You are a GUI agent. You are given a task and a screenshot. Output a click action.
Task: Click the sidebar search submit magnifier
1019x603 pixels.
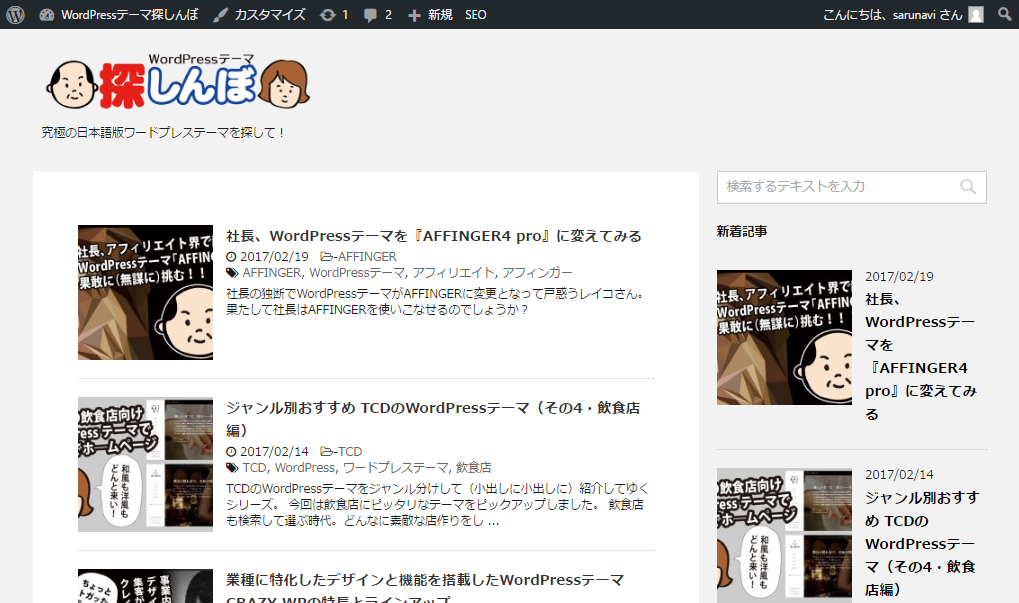point(968,187)
